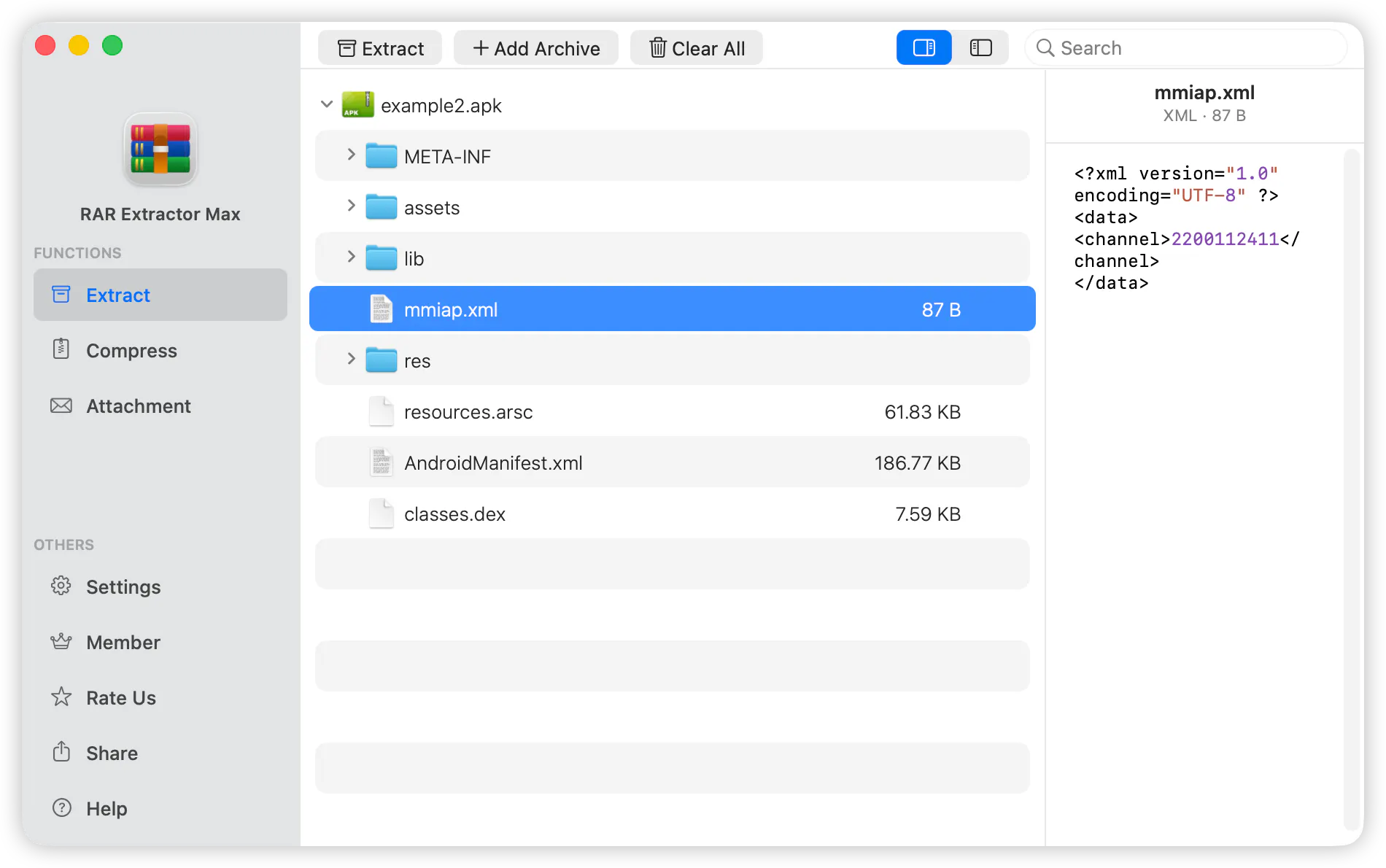Select the lib row name
Image resolution: width=1386 pixels, height=868 pixels.
coord(414,259)
